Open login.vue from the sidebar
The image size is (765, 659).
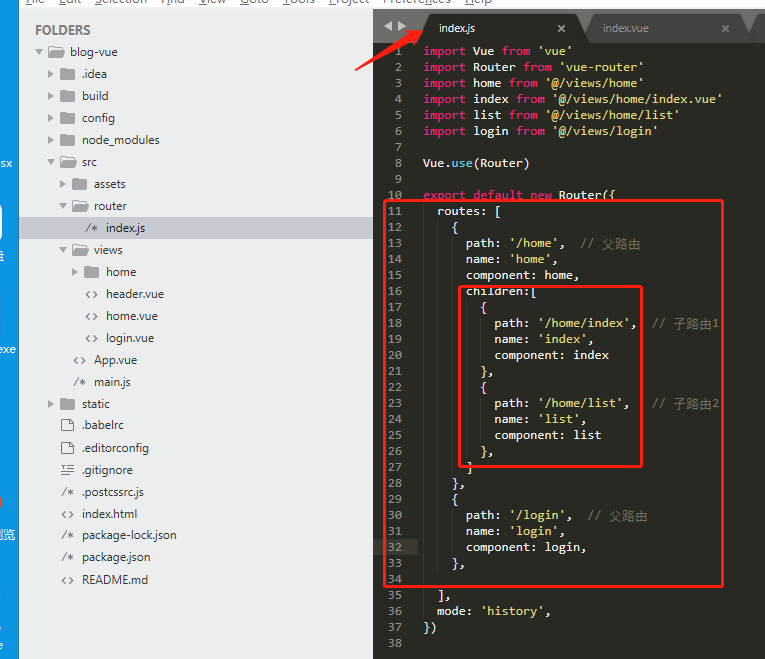(130, 338)
